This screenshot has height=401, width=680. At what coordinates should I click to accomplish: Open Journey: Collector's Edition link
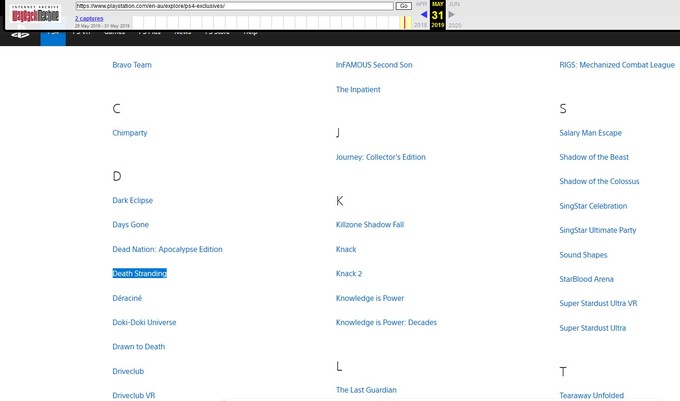click(x=380, y=157)
